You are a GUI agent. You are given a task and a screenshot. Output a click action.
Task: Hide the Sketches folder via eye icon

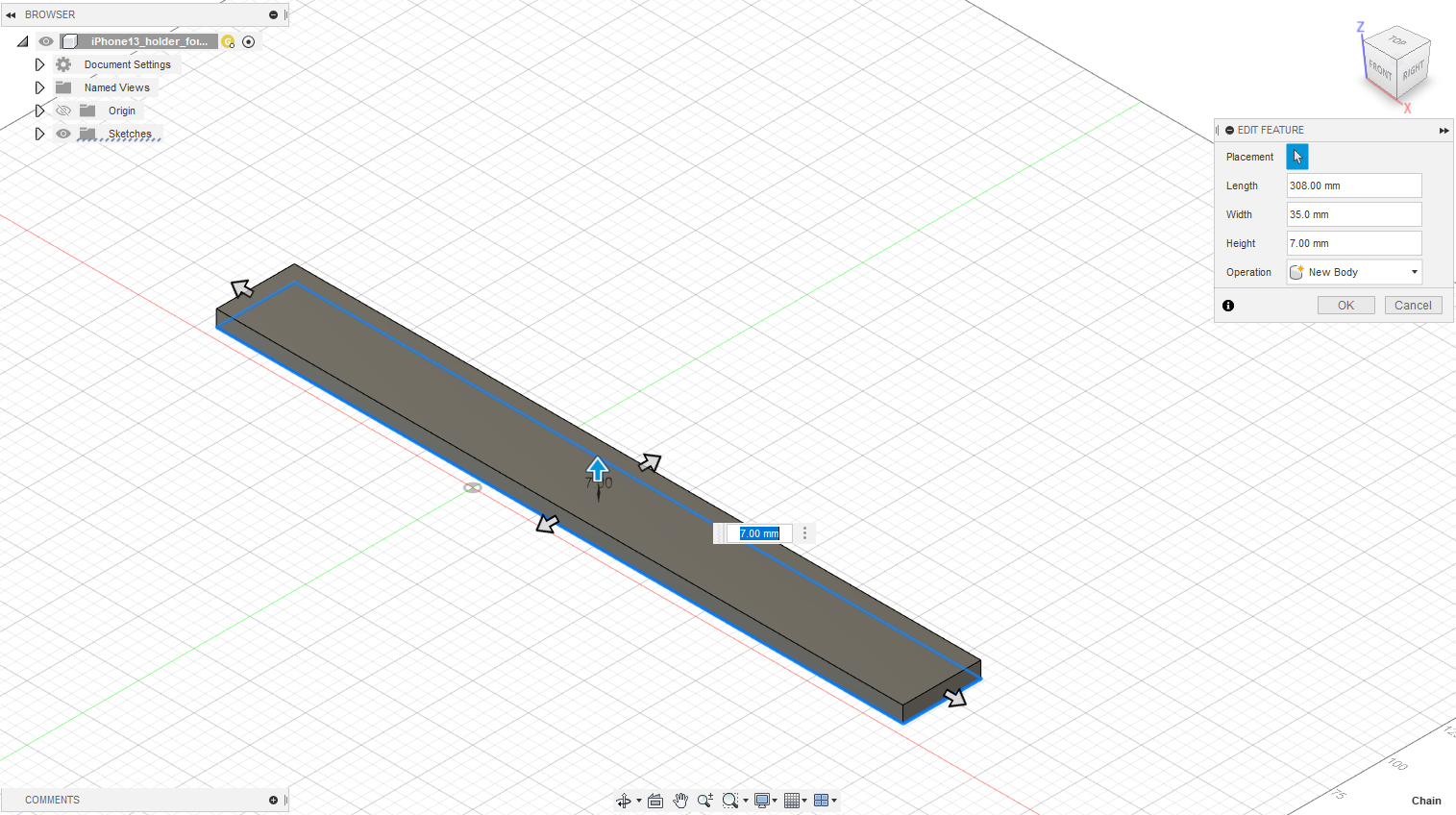point(63,134)
